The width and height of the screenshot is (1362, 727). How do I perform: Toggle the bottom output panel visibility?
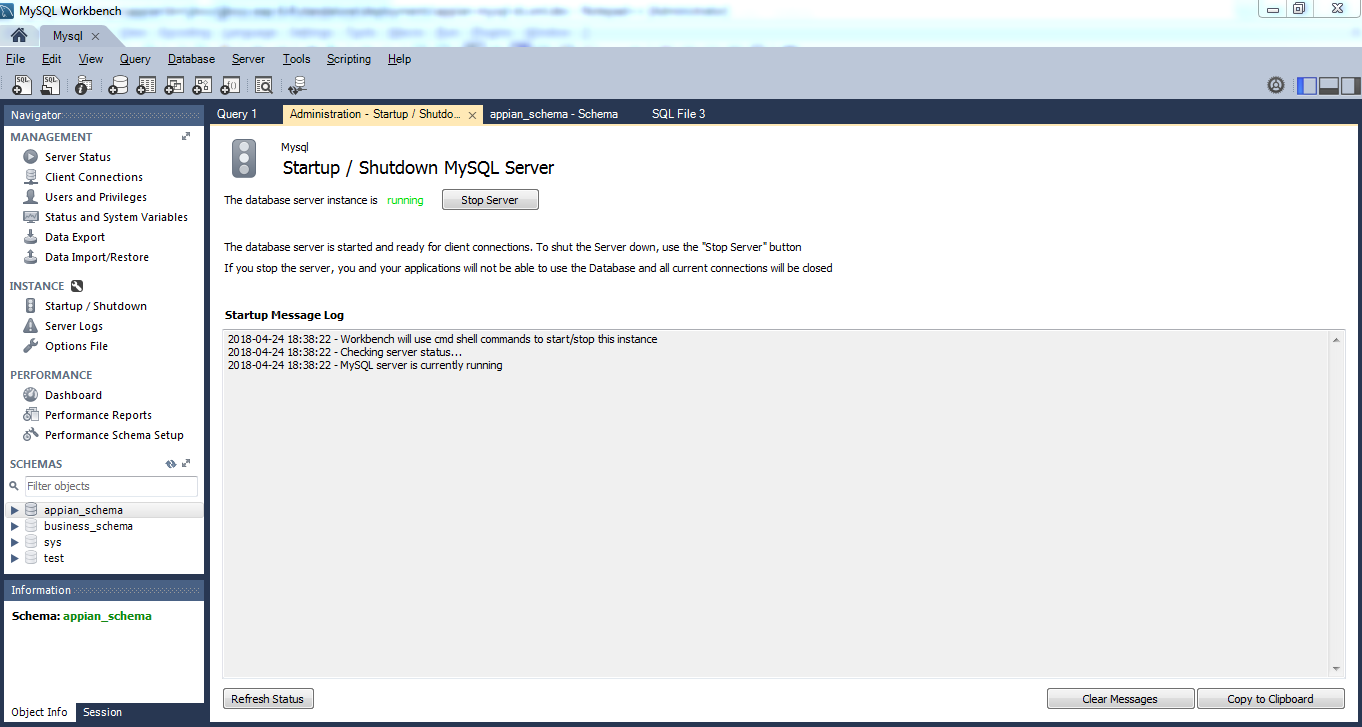coord(1329,85)
